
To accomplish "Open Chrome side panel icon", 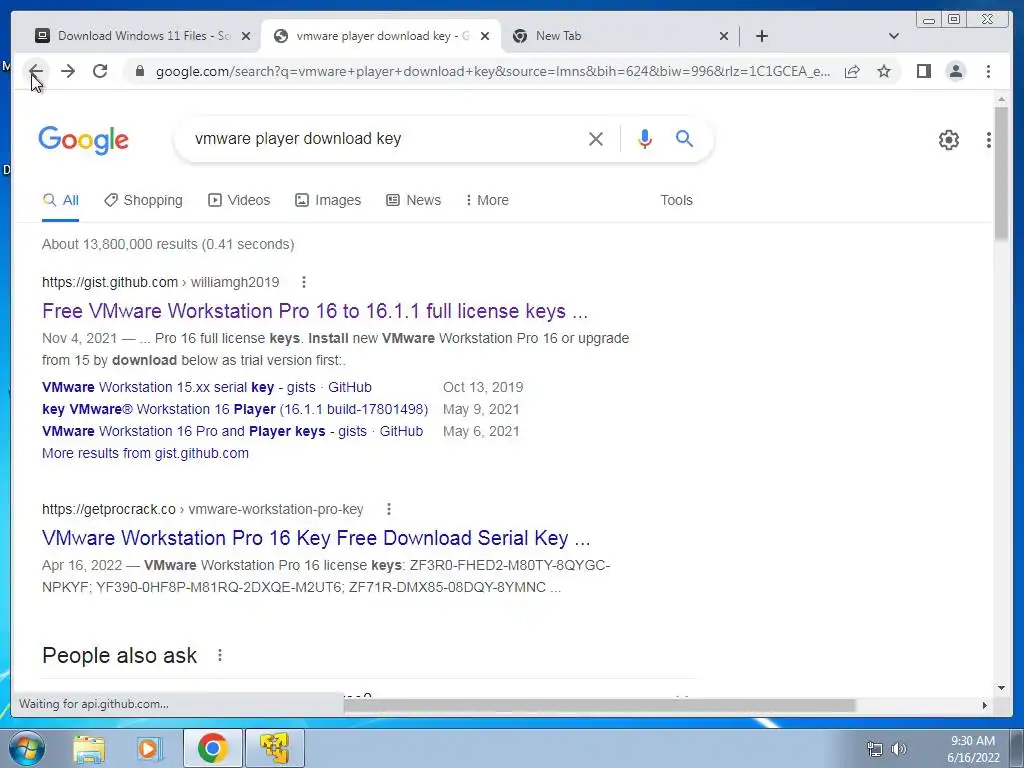I will [x=923, y=71].
